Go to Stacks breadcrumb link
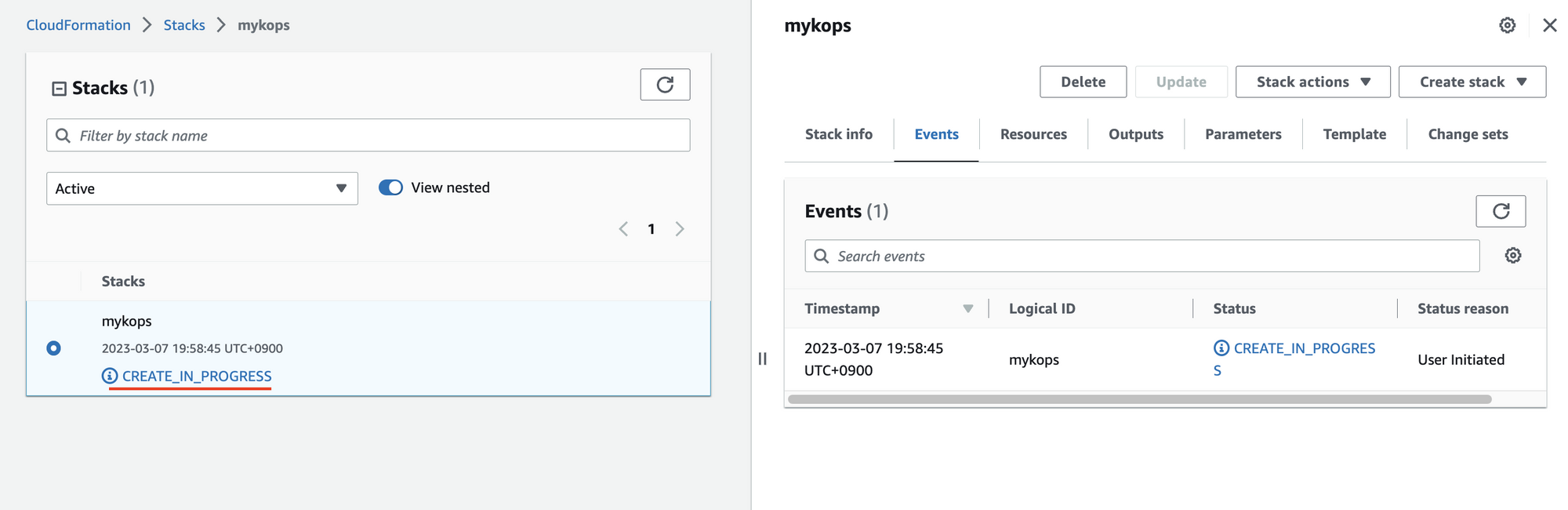 point(184,25)
